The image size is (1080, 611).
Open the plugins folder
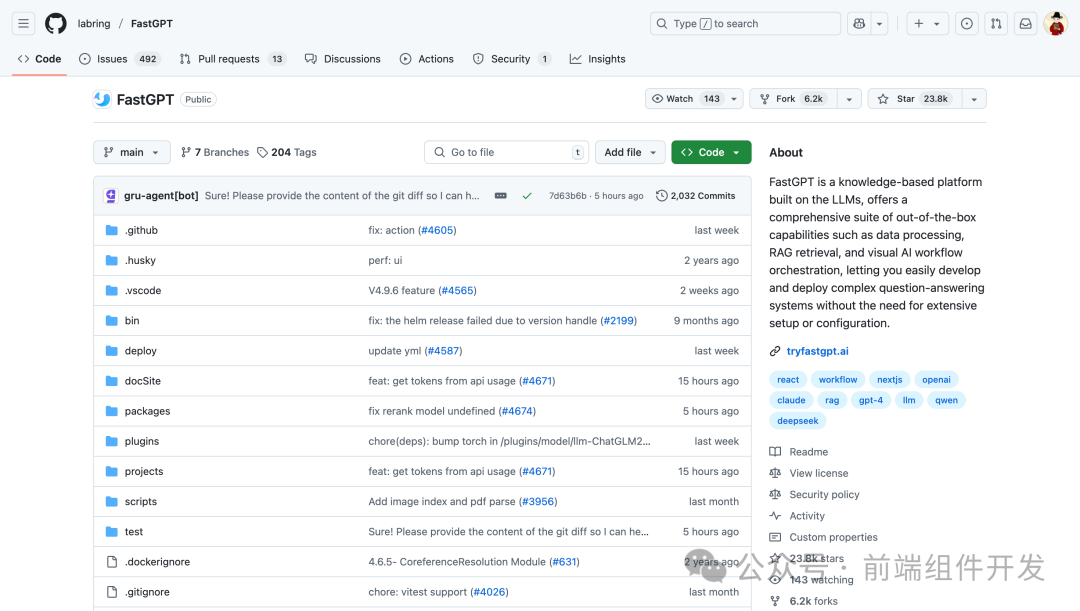click(x=142, y=442)
